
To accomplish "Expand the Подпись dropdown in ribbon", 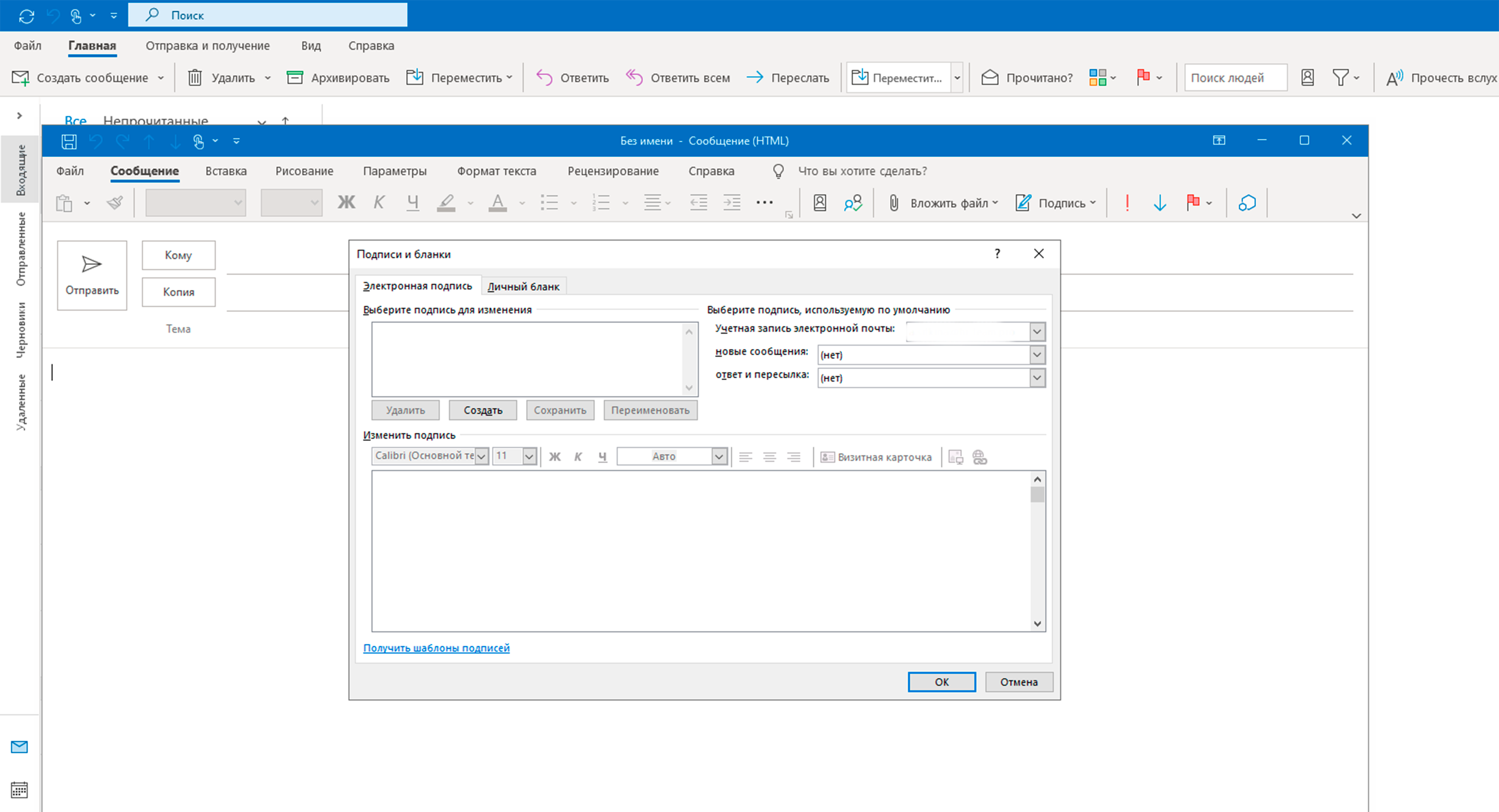I will pos(1093,203).
